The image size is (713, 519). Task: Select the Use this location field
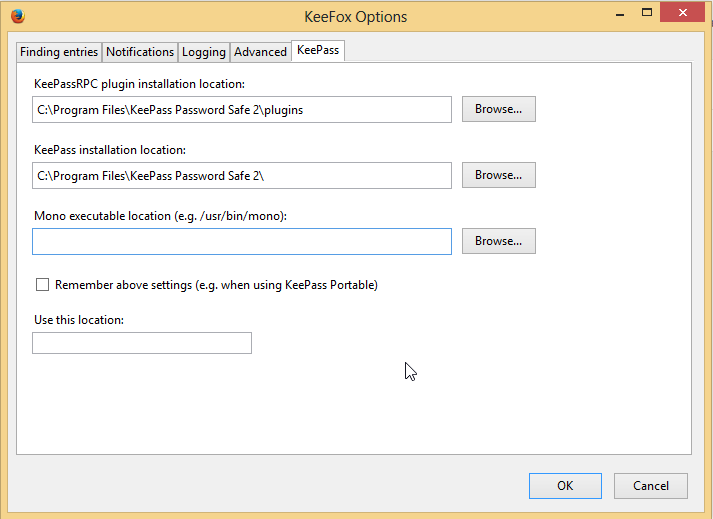click(141, 343)
